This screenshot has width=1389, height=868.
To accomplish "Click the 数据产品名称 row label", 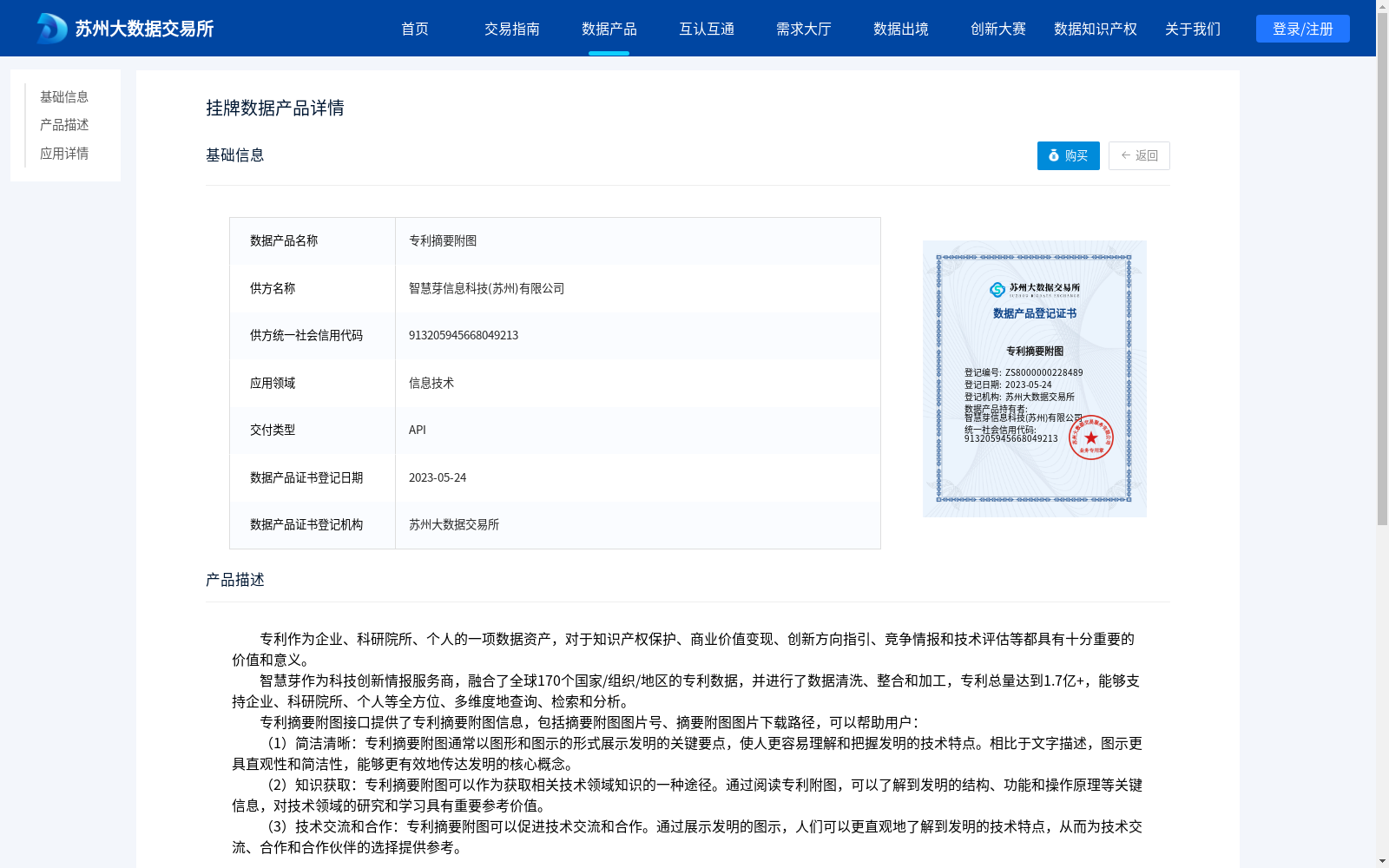I will (x=284, y=240).
